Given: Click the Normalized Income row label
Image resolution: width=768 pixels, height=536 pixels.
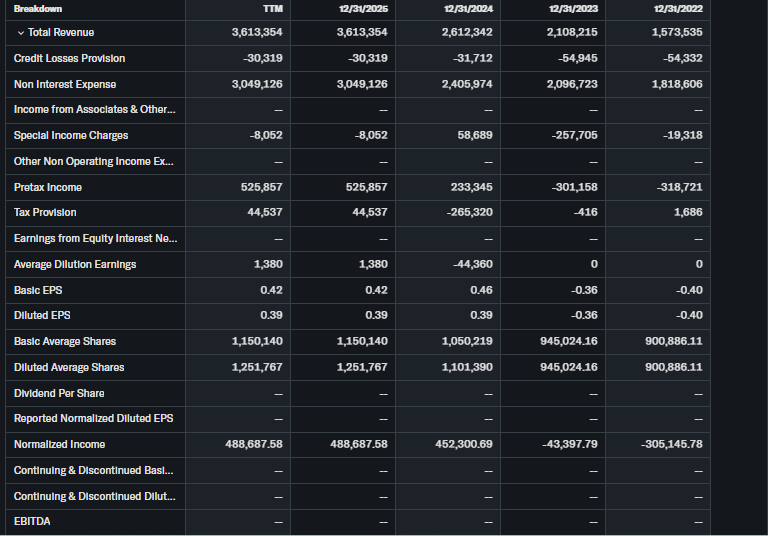Looking at the screenshot, I should pyautogui.click(x=59, y=444).
